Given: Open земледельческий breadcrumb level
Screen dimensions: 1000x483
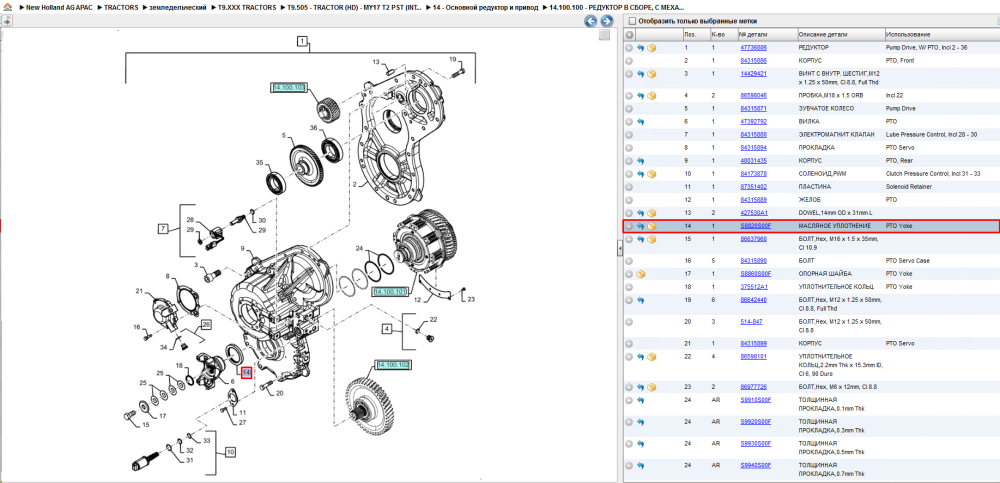Looking at the screenshot, I should (178, 8).
